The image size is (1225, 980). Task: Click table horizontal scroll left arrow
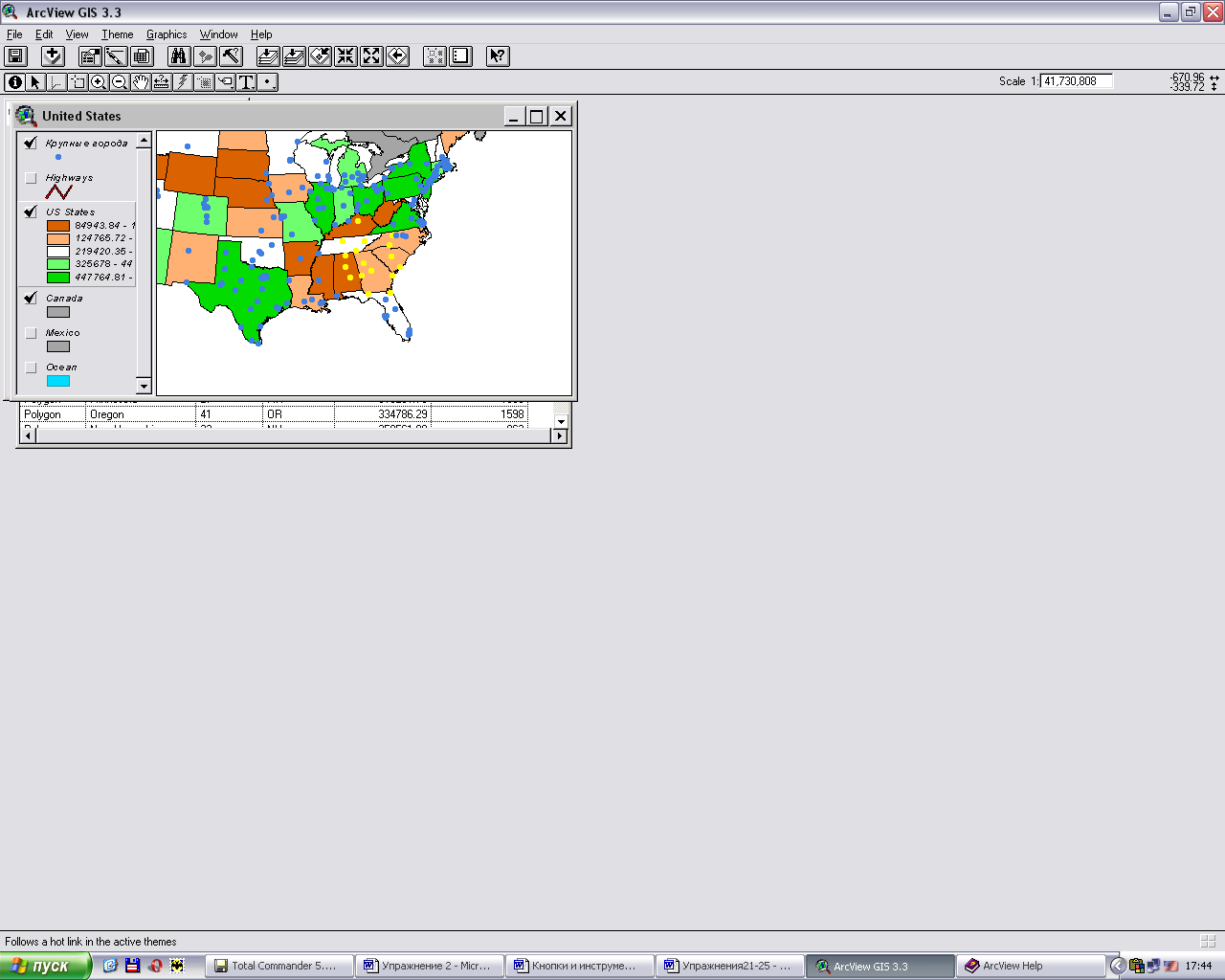(28, 435)
